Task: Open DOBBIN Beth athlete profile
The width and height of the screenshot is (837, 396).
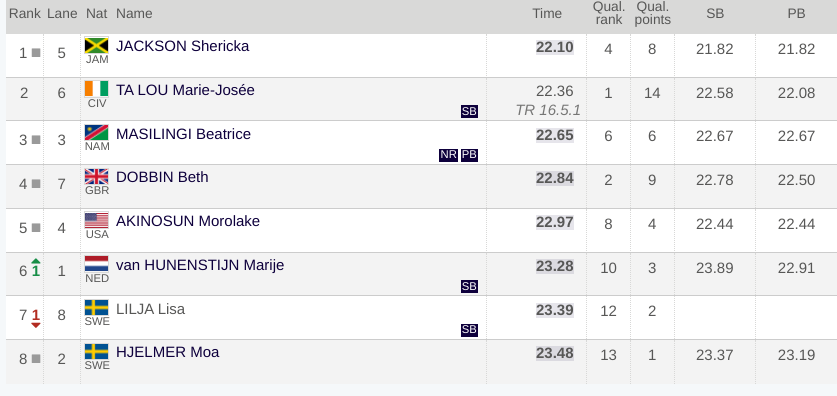Action: click(x=162, y=177)
